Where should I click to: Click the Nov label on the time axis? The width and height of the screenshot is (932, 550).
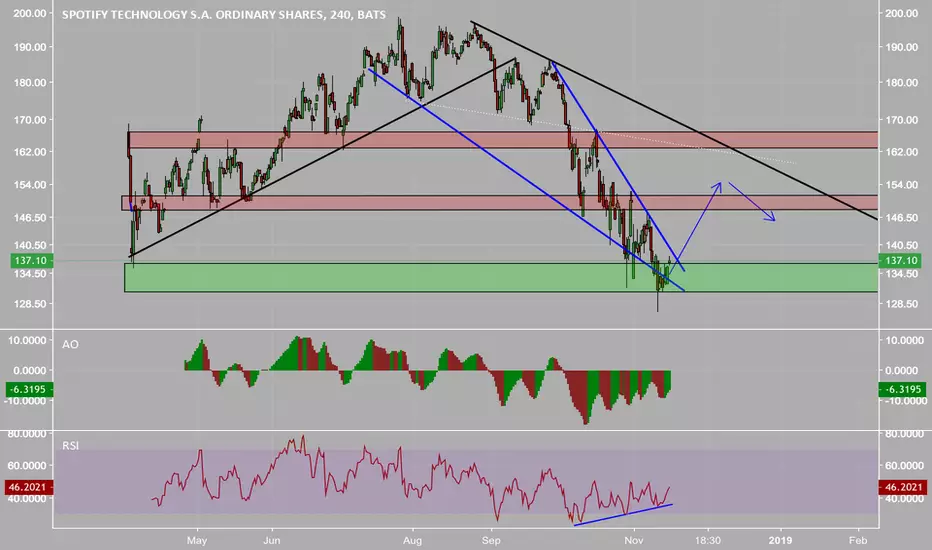[x=634, y=540]
